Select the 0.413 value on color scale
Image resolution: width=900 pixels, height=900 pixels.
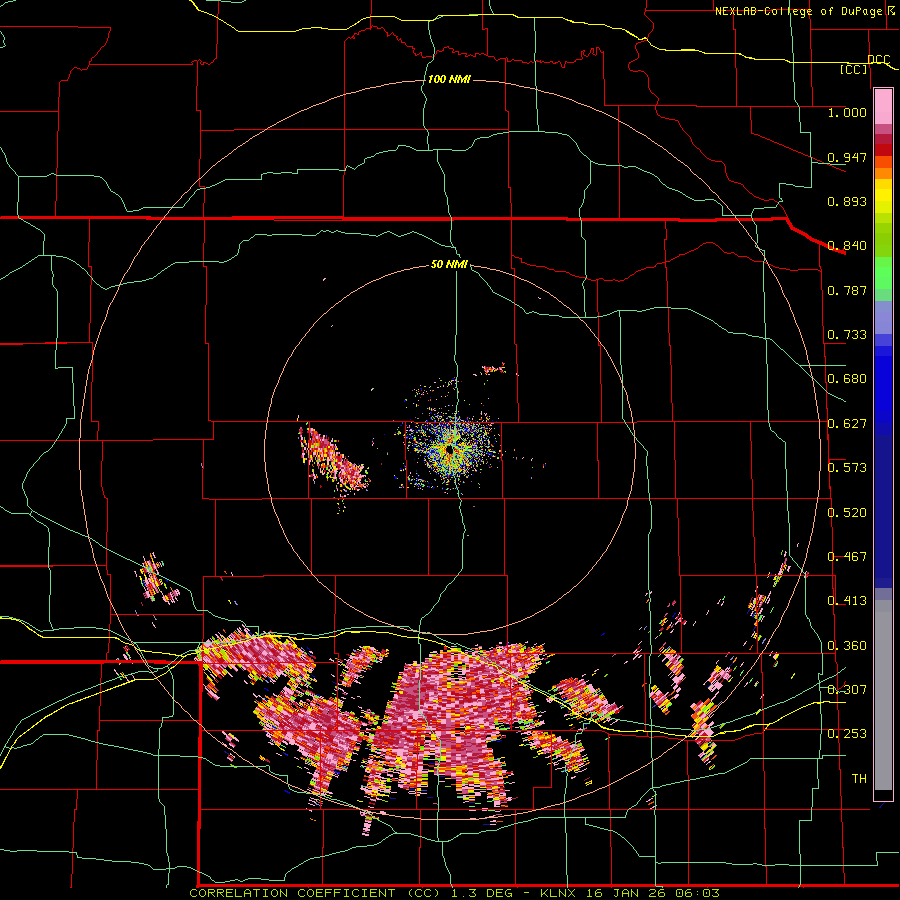coord(847,601)
